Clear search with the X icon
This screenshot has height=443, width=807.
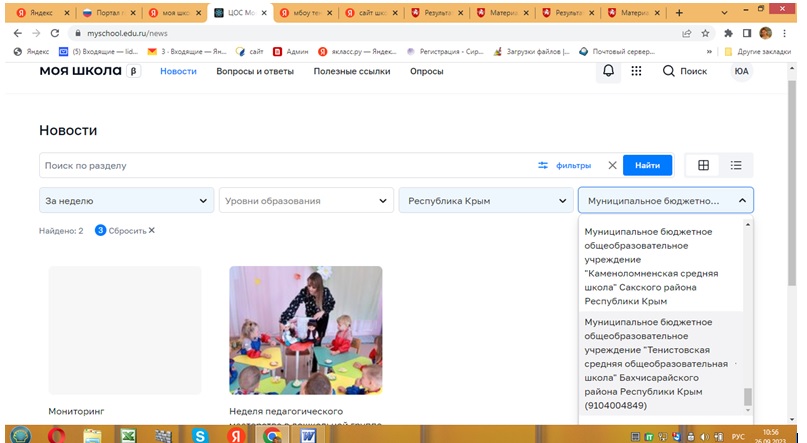(612, 165)
